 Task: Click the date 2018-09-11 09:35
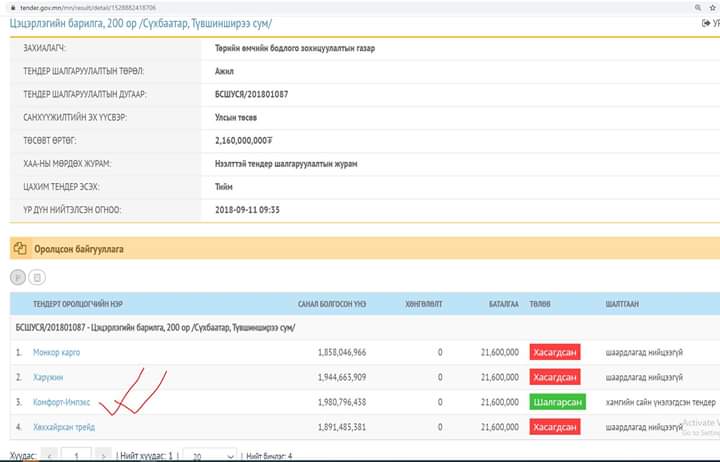point(247,210)
